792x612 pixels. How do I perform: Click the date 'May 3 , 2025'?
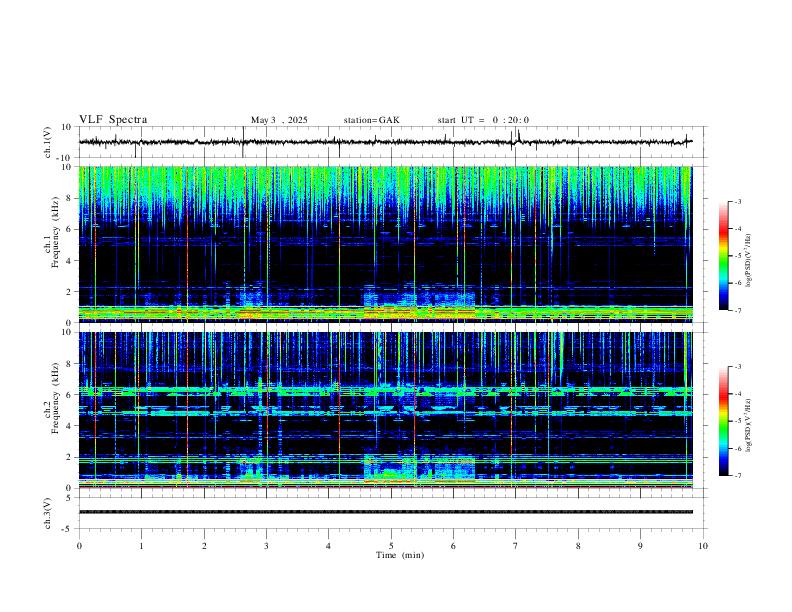[x=279, y=120]
